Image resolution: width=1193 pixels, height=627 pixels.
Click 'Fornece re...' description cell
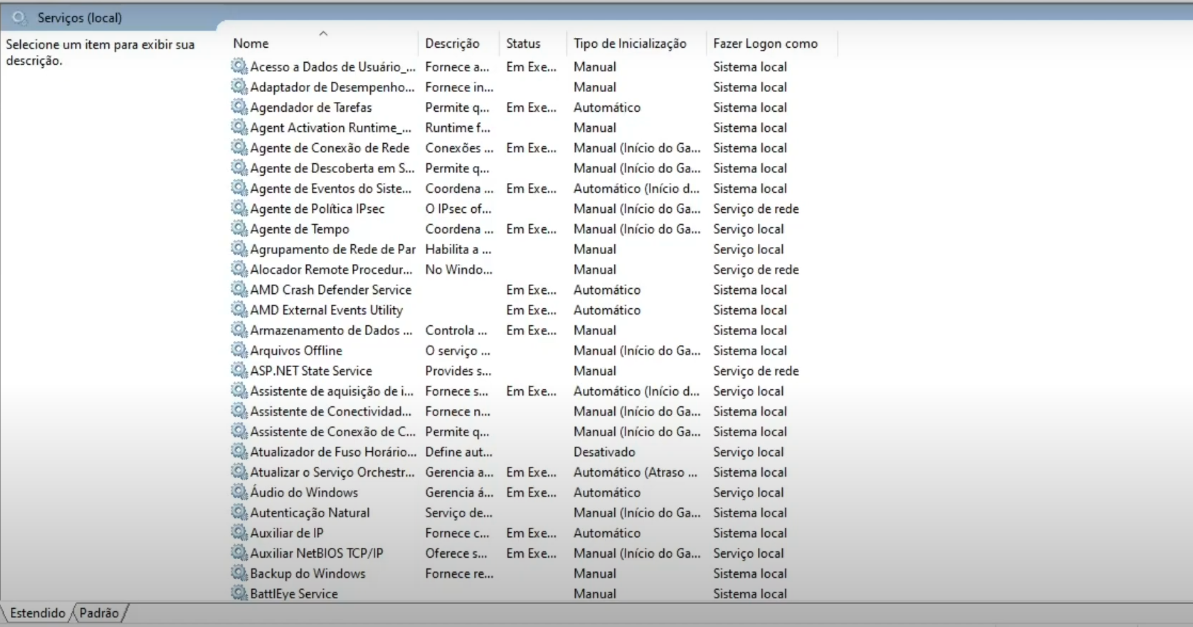[459, 574]
